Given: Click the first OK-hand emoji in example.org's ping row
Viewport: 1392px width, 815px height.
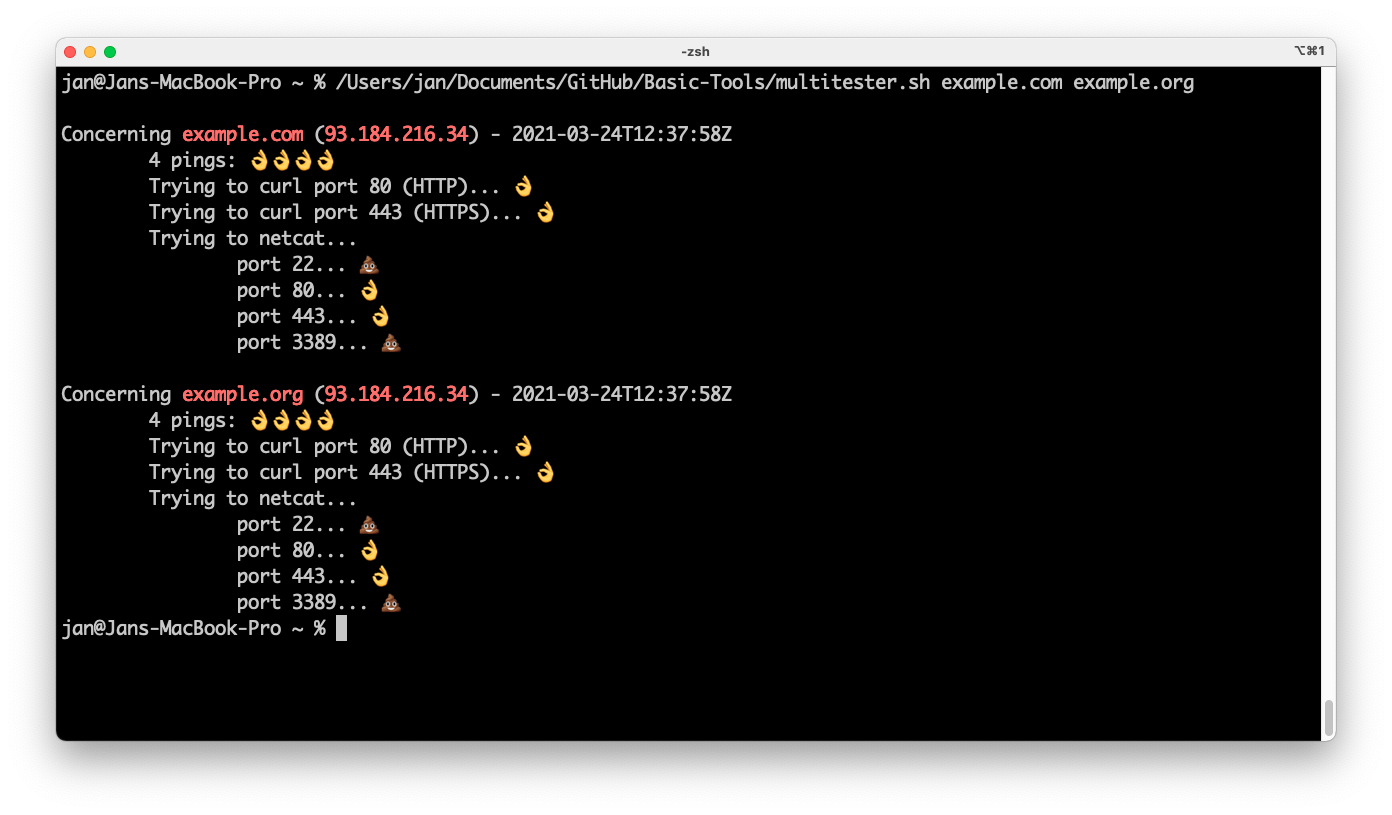Looking at the screenshot, I should (258, 420).
